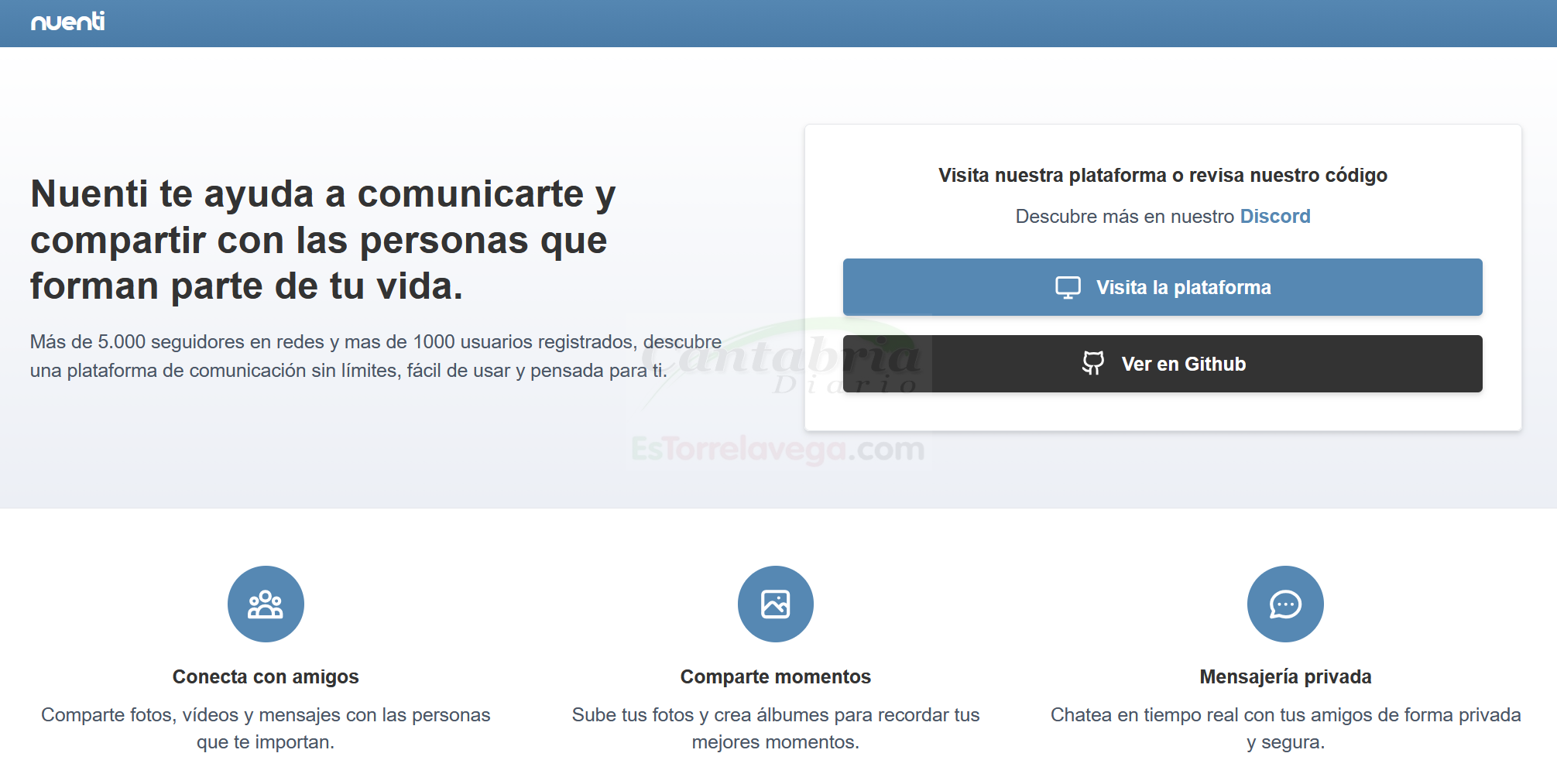This screenshot has height=784, width=1557.
Task: Select the "Comparte momentos" heading
Action: click(775, 676)
